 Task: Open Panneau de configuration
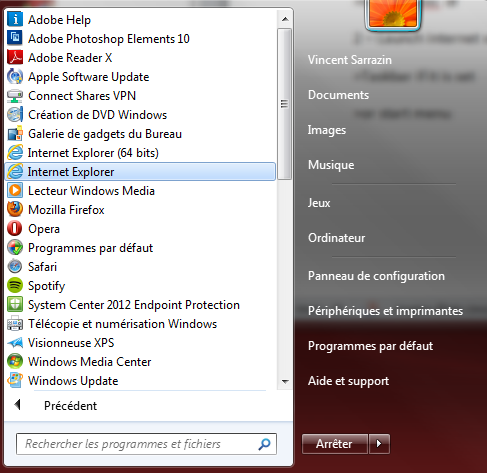coord(376,276)
